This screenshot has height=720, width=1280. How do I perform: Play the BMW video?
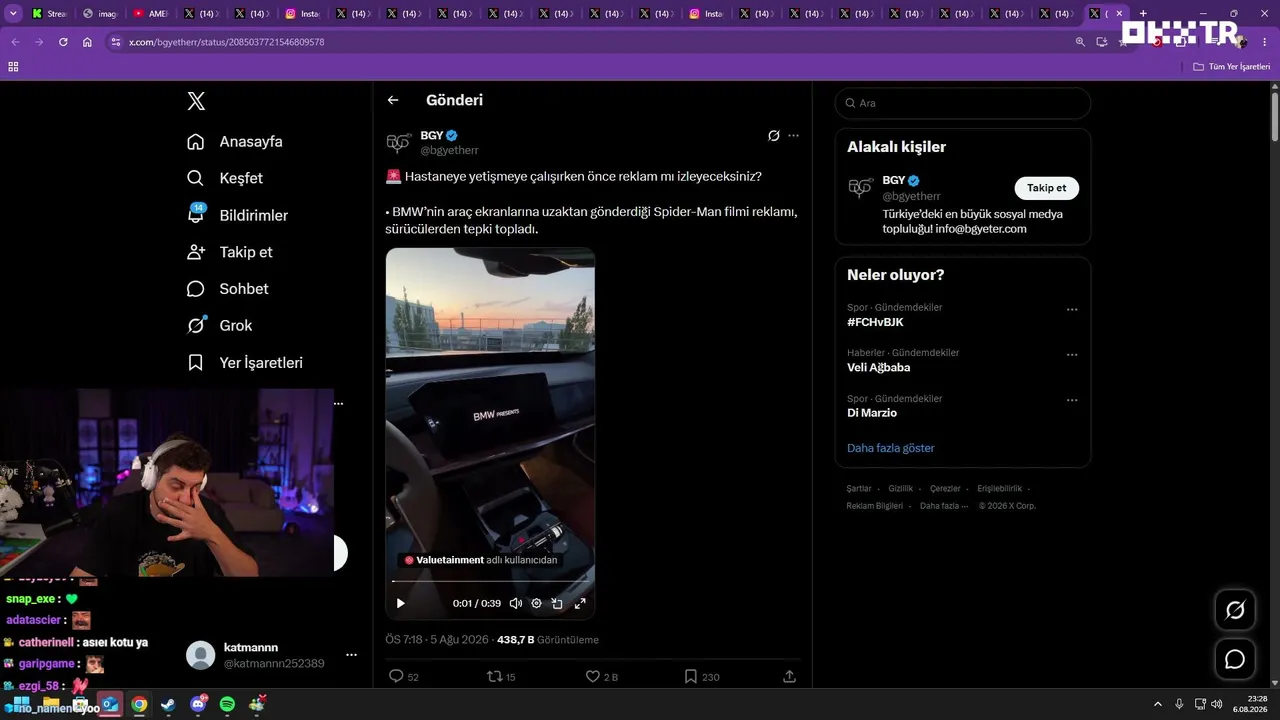[401, 603]
